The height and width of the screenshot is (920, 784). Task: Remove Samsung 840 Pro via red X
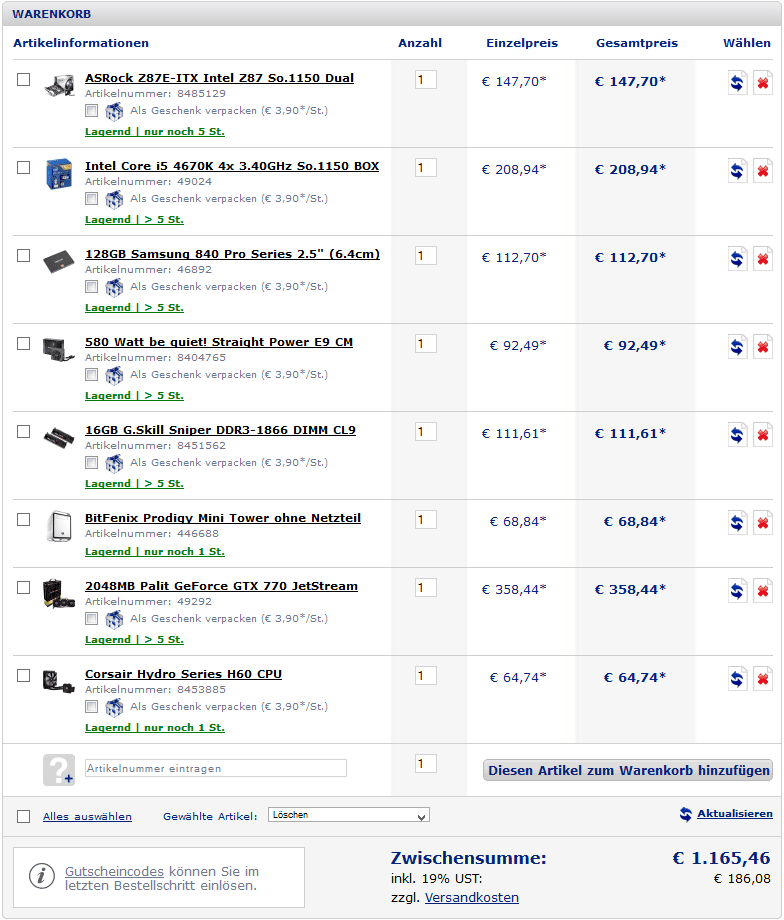(763, 259)
